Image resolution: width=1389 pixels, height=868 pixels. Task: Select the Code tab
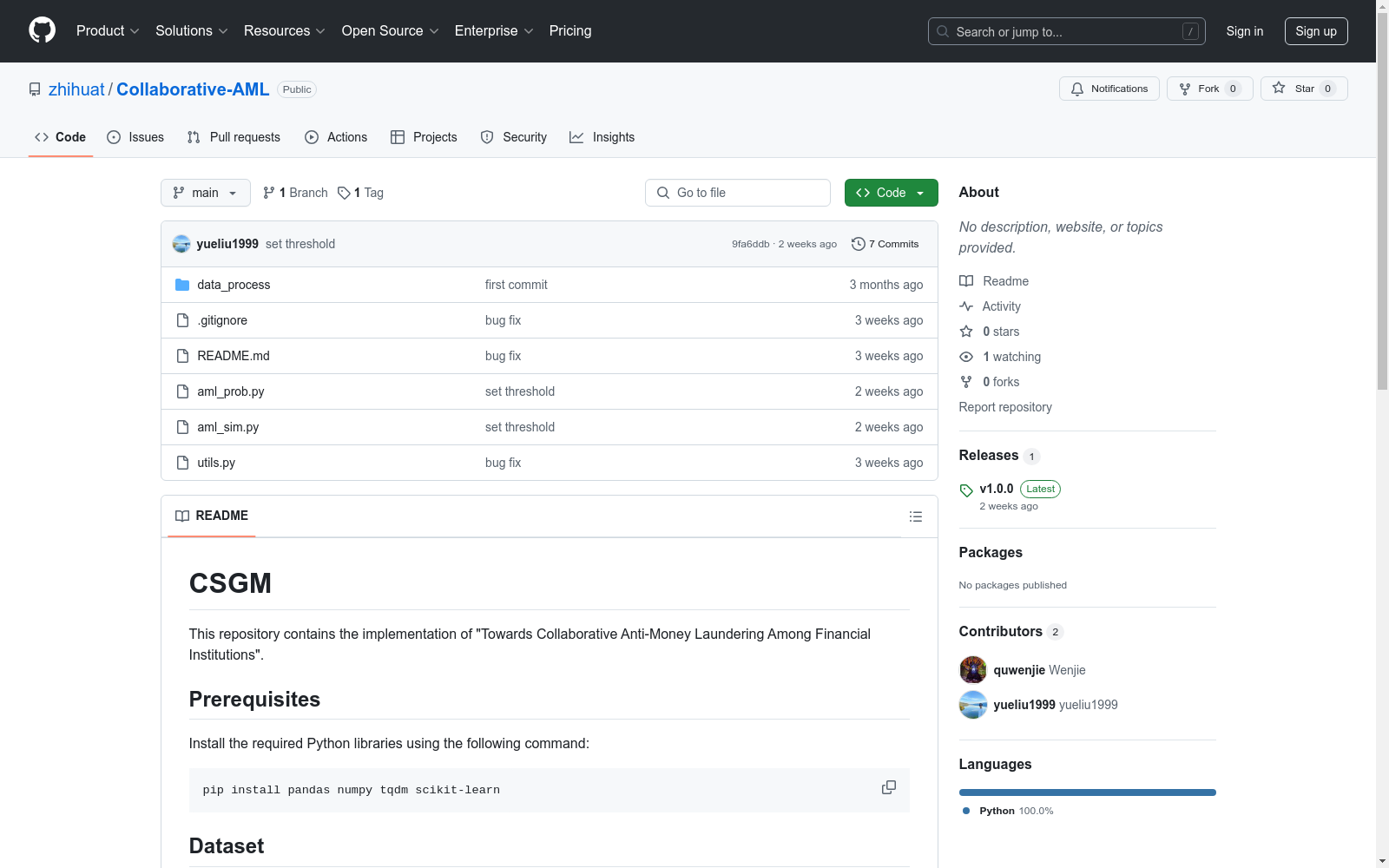click(61, 137)
